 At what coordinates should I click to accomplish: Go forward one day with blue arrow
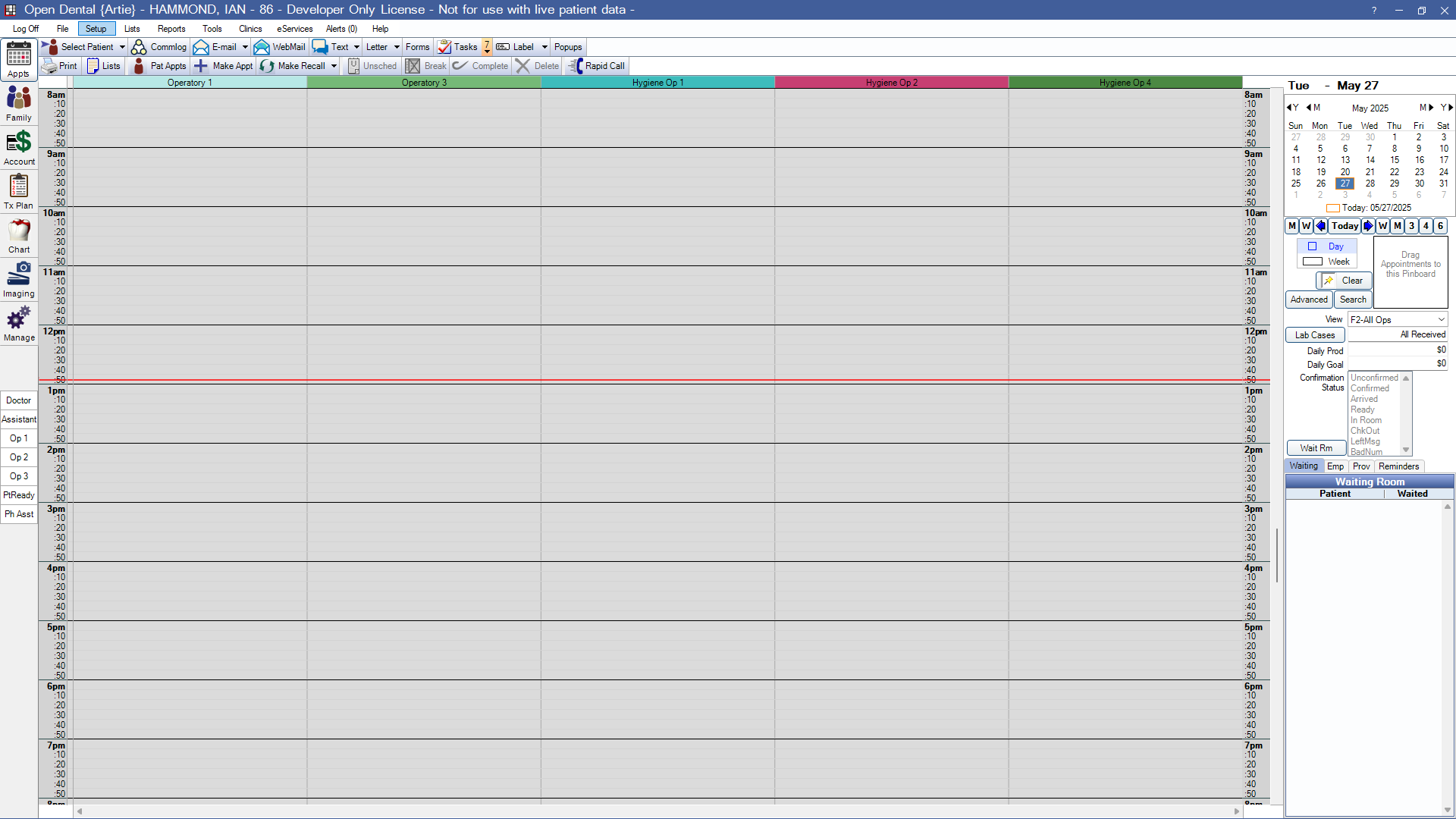pos(1368,226)
